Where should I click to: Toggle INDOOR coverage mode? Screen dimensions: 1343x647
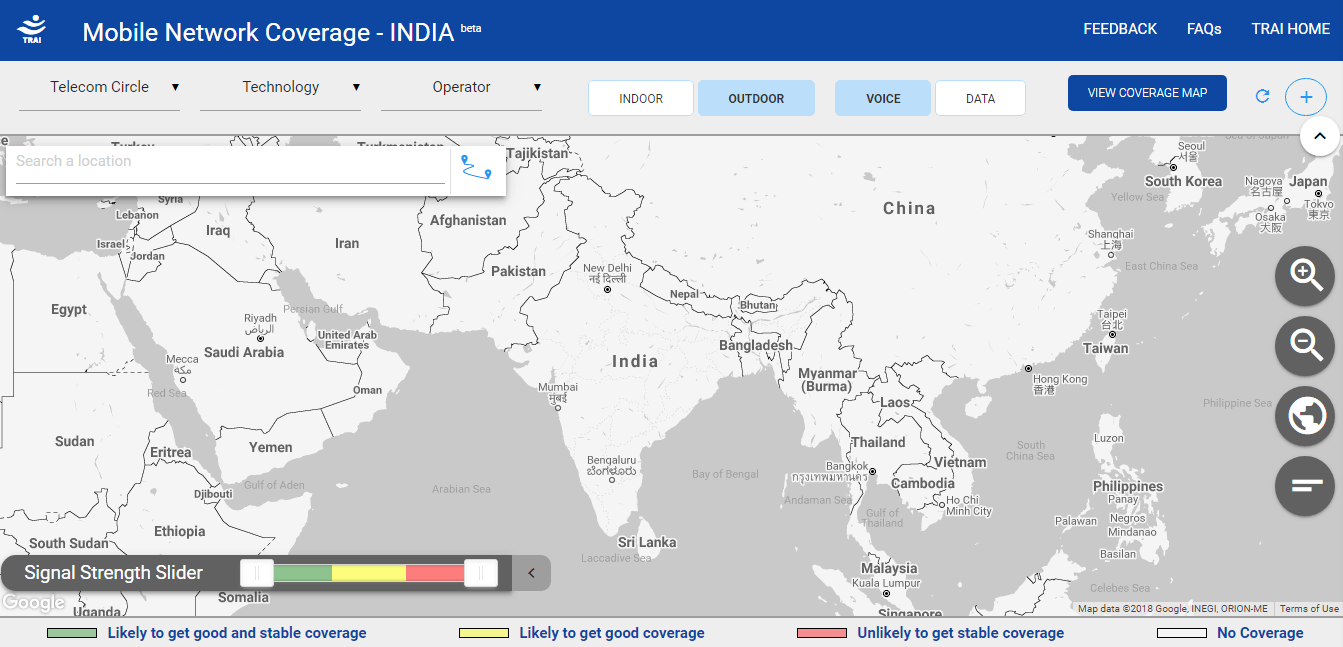click(641, 98)
